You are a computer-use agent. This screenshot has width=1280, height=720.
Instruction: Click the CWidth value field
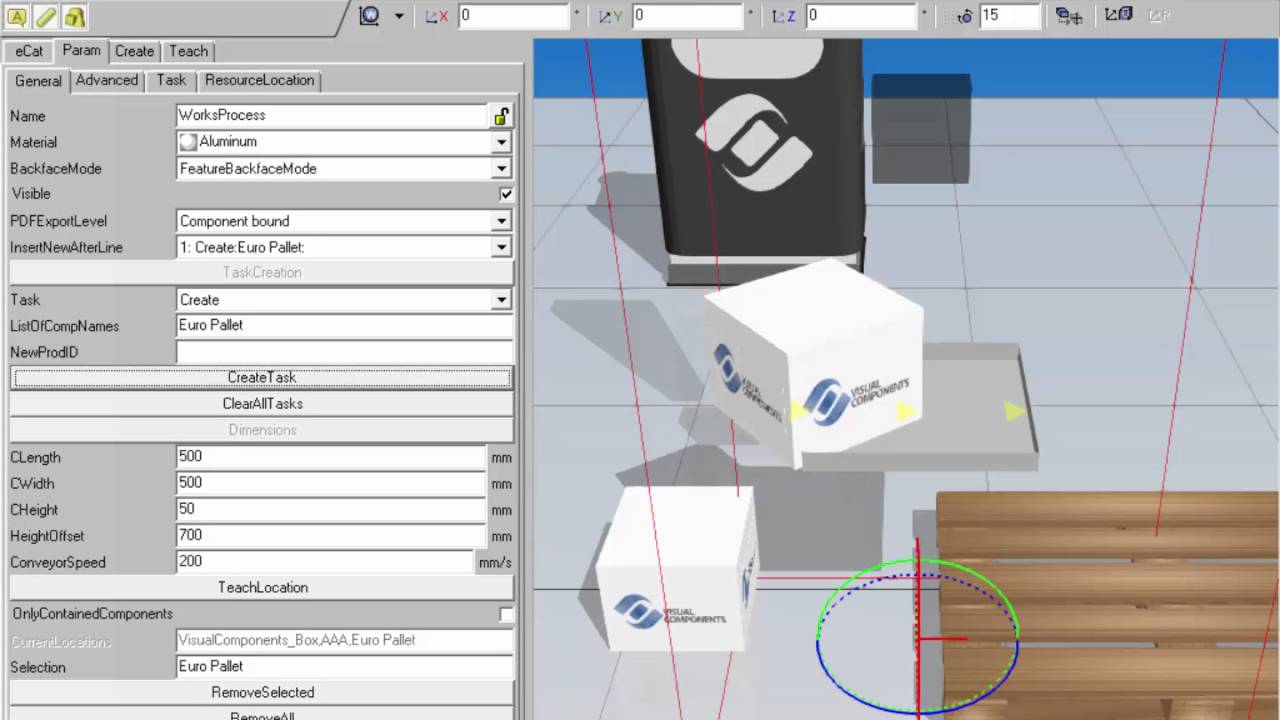pos(331,483)
